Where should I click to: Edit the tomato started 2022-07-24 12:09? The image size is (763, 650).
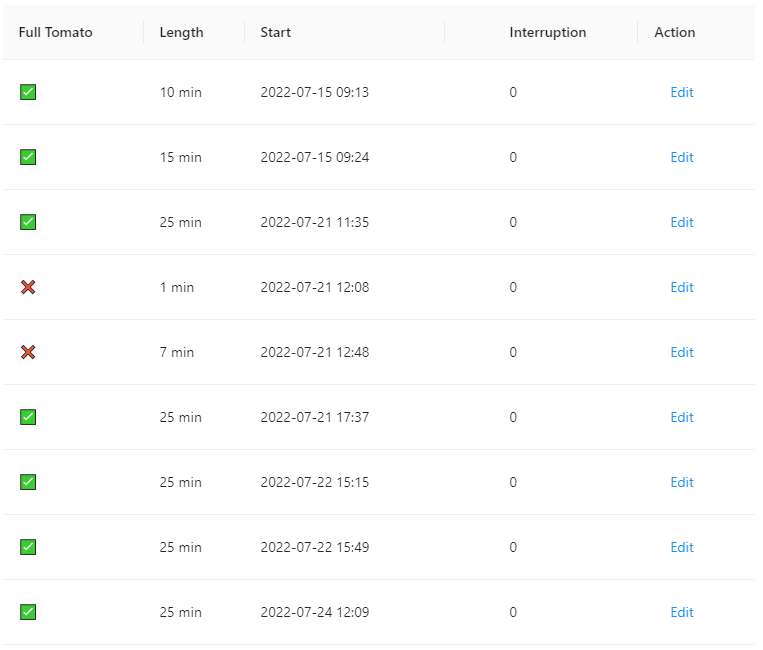682,612
